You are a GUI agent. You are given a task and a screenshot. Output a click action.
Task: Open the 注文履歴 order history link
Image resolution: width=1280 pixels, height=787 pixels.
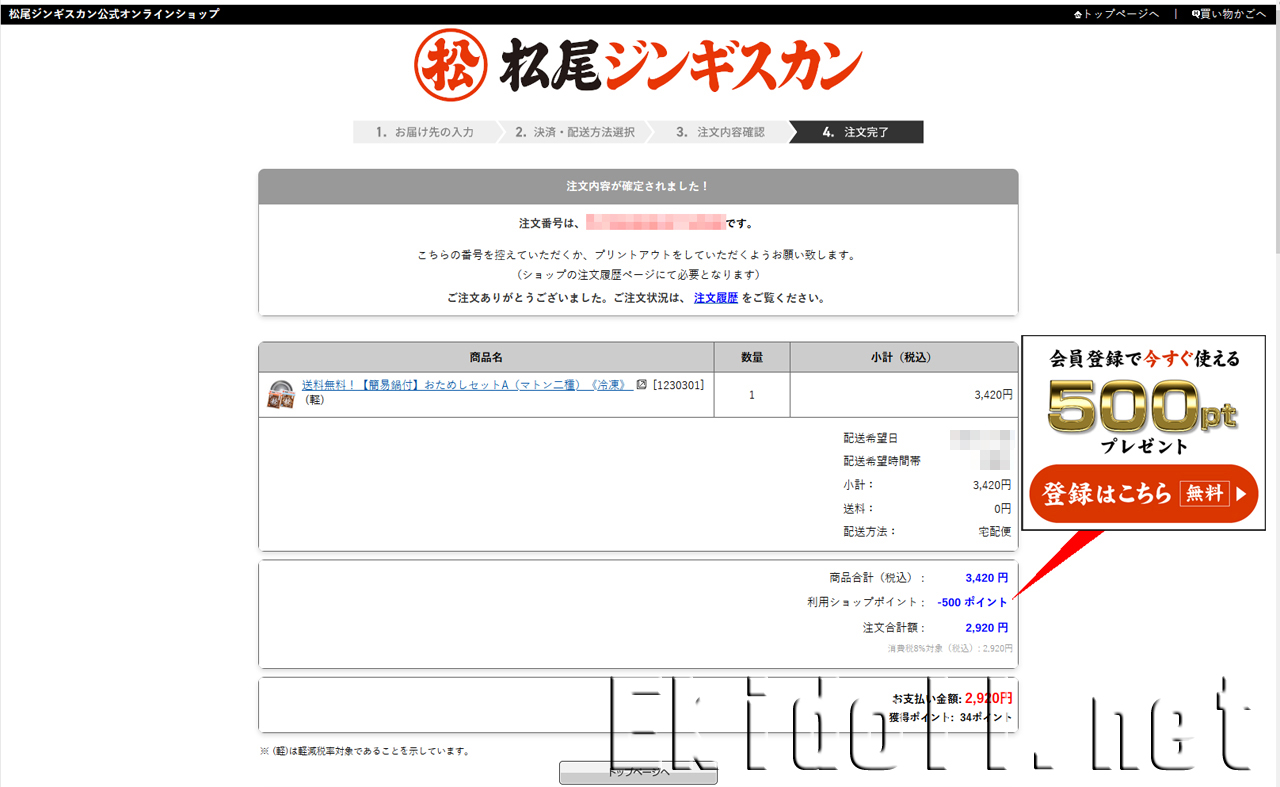(x=716, y=298)
